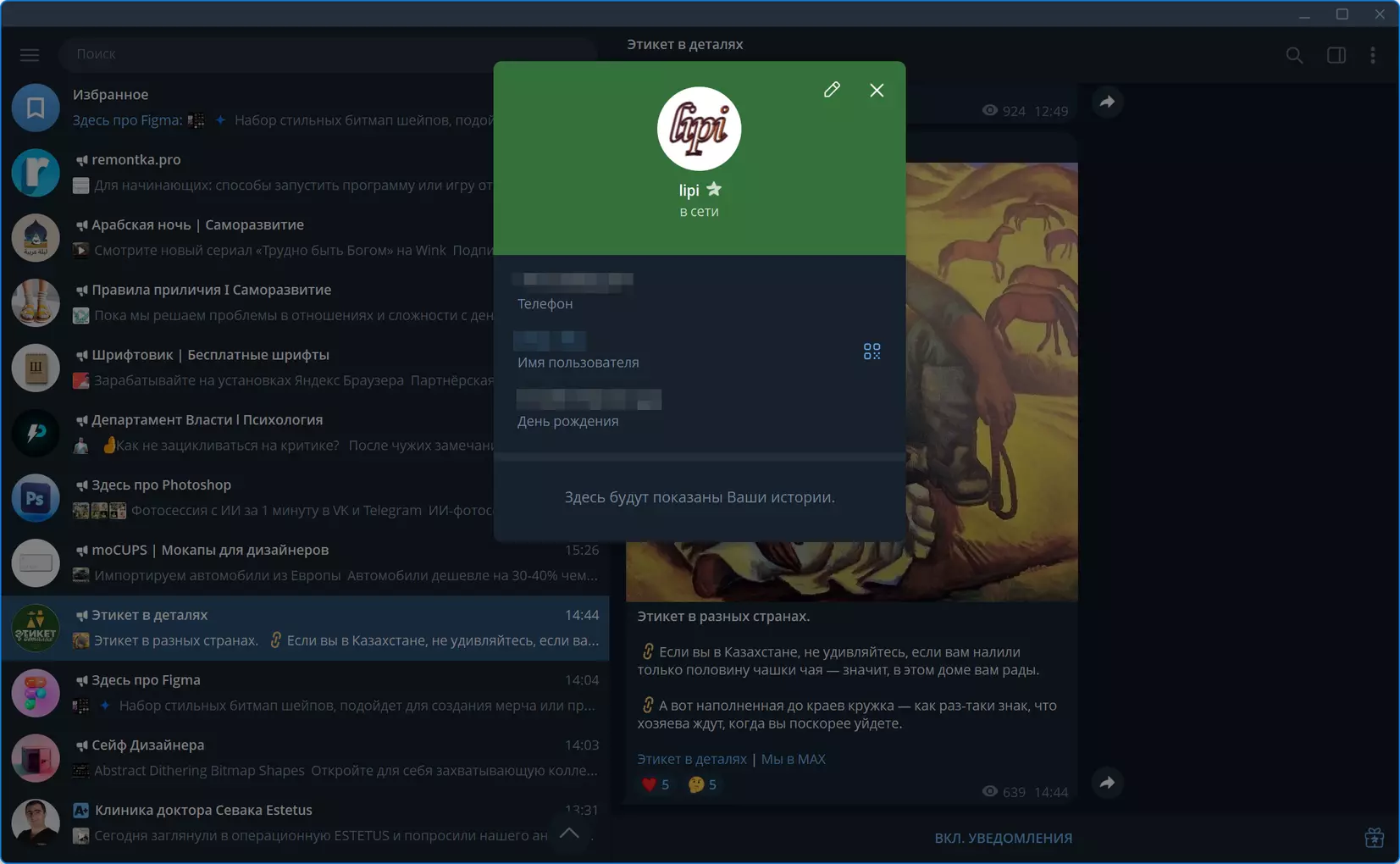Minimize the Telegram window
The height and width of the screenshot is (864, 1400).
coord(1304,14)
